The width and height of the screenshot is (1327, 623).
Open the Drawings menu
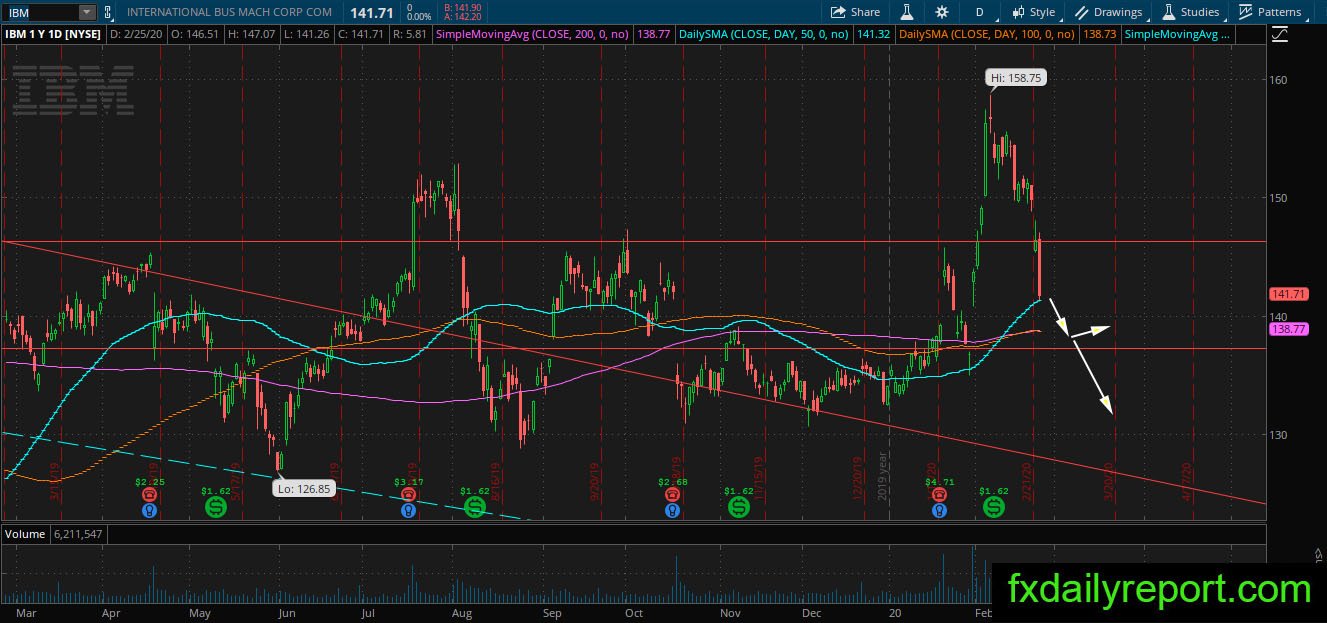pos(1109,12)
